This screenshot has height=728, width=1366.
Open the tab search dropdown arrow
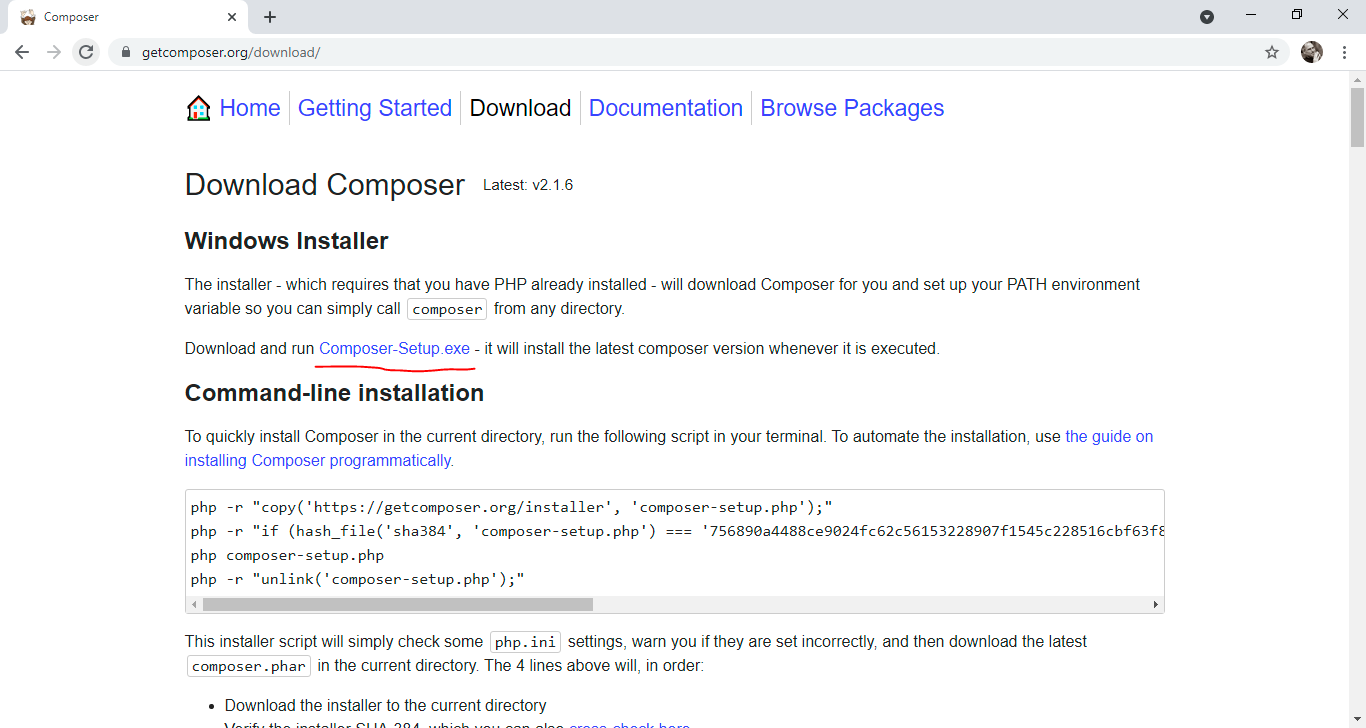coord(1207,17)
